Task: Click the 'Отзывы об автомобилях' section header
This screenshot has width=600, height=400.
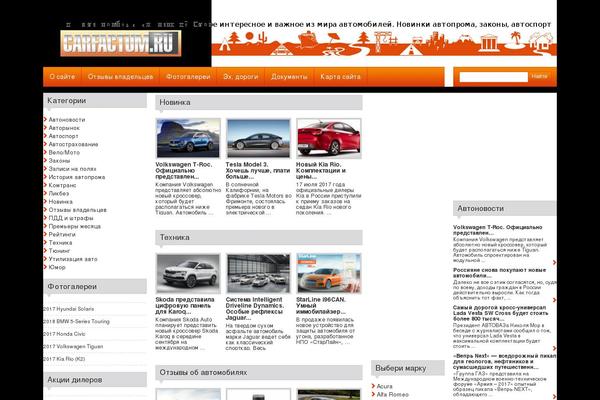Action: 259,372
